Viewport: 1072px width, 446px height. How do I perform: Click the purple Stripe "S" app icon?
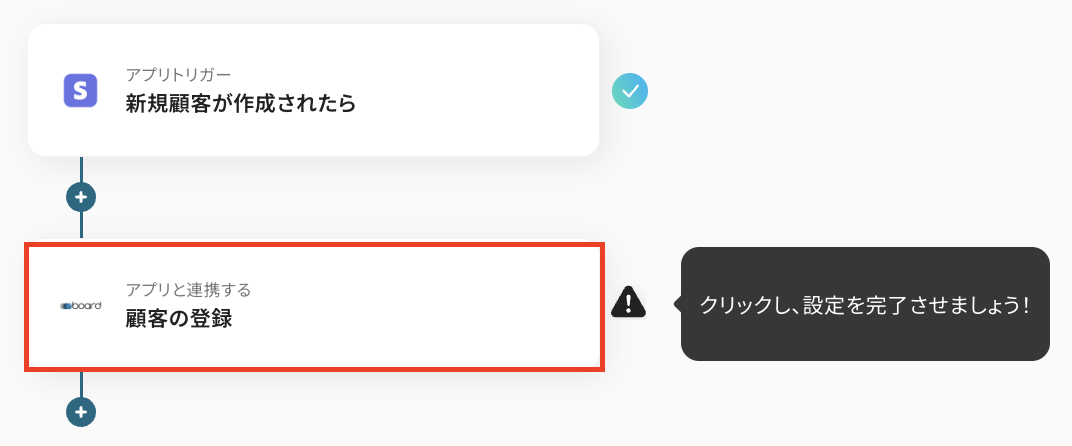(x=81, y=90)
